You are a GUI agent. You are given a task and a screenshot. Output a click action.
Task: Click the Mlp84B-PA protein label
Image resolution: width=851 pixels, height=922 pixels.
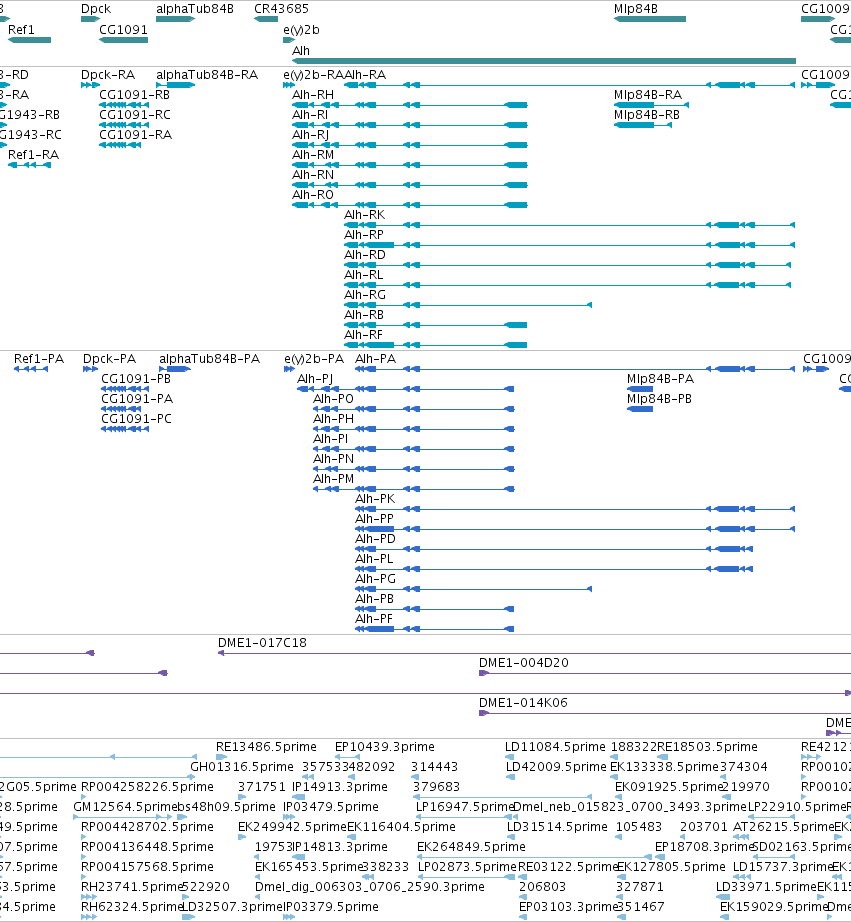660,379
